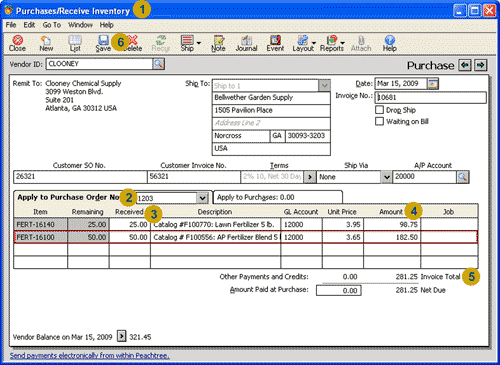Image resolution: width=500 pixels, height=365 pixels.
Task: Click the Layout toolbar icon
Action: click(303, 43)
